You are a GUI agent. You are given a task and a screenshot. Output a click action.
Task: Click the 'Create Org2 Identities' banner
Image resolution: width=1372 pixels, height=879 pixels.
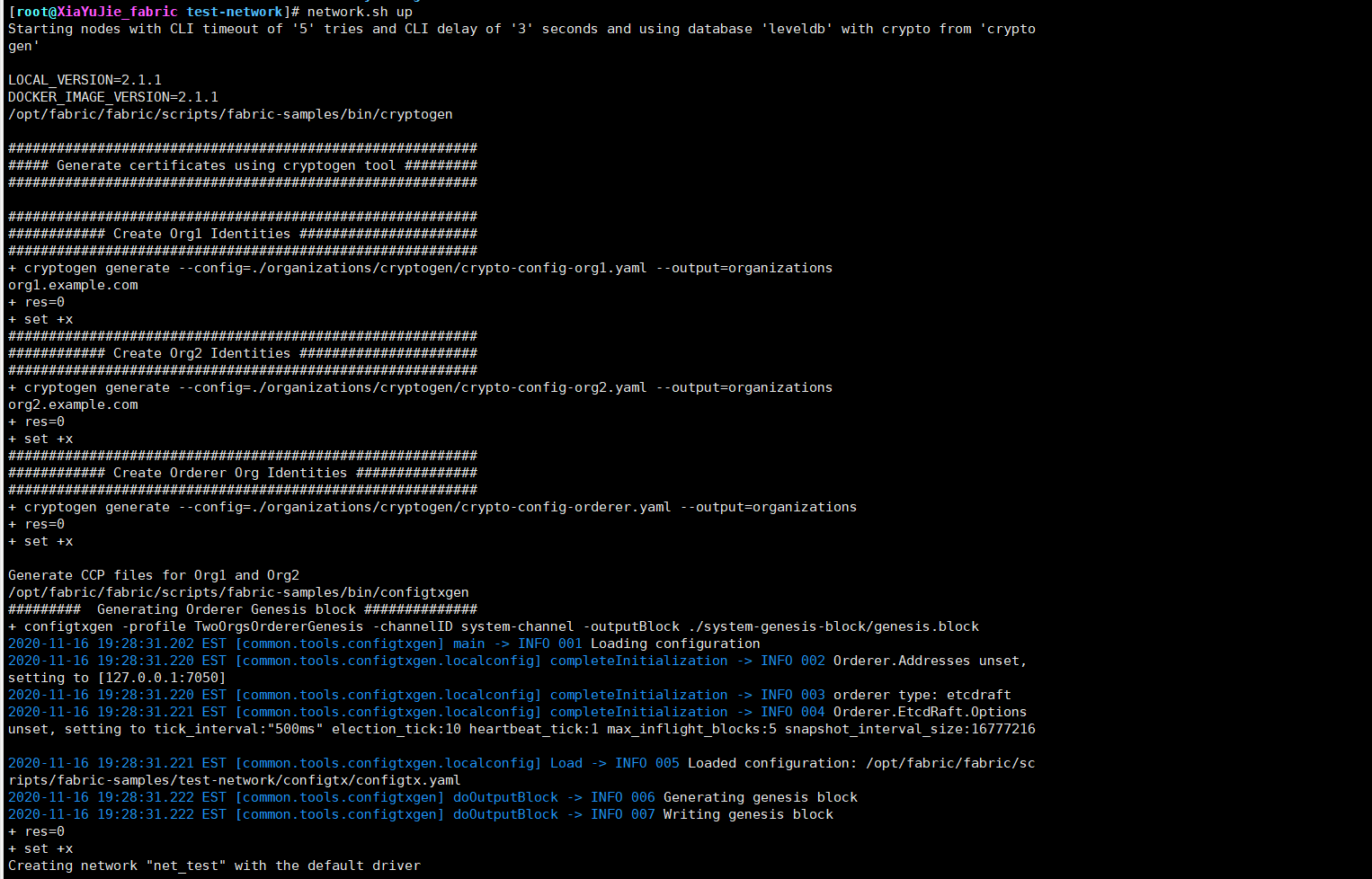pos(201,353)
